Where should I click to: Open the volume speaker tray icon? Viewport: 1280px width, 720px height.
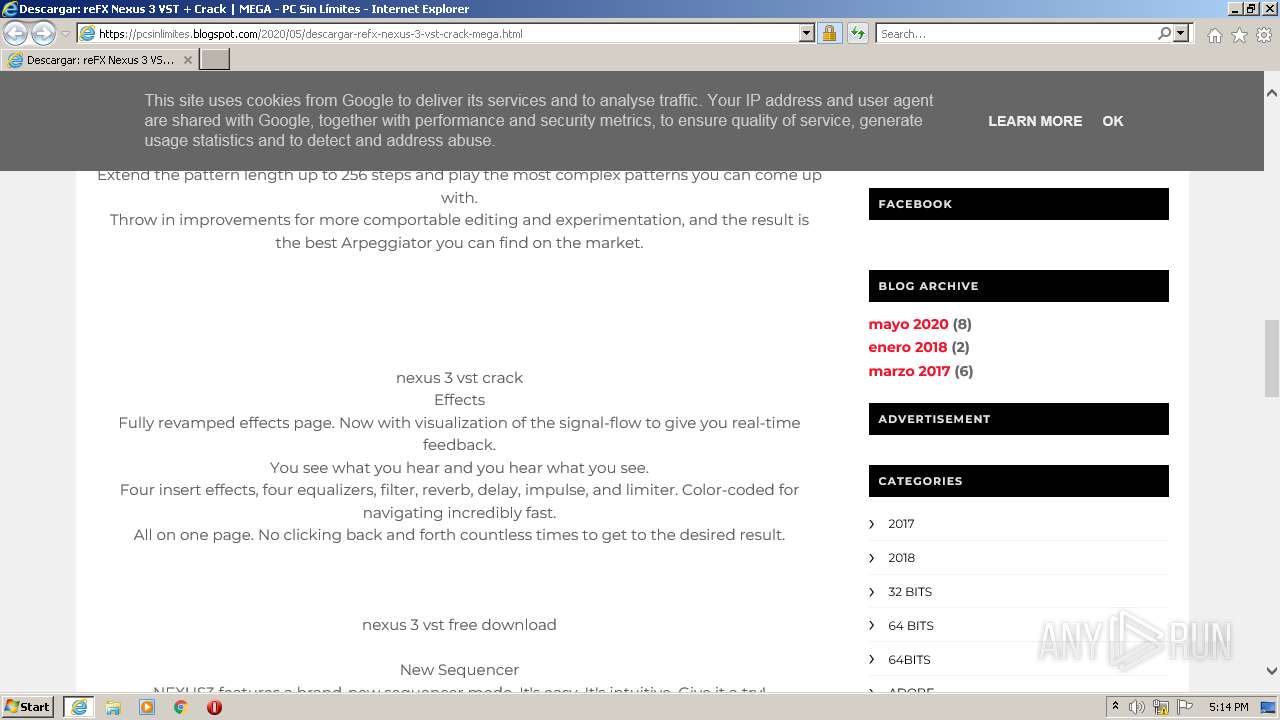(x=1137, y=707)
